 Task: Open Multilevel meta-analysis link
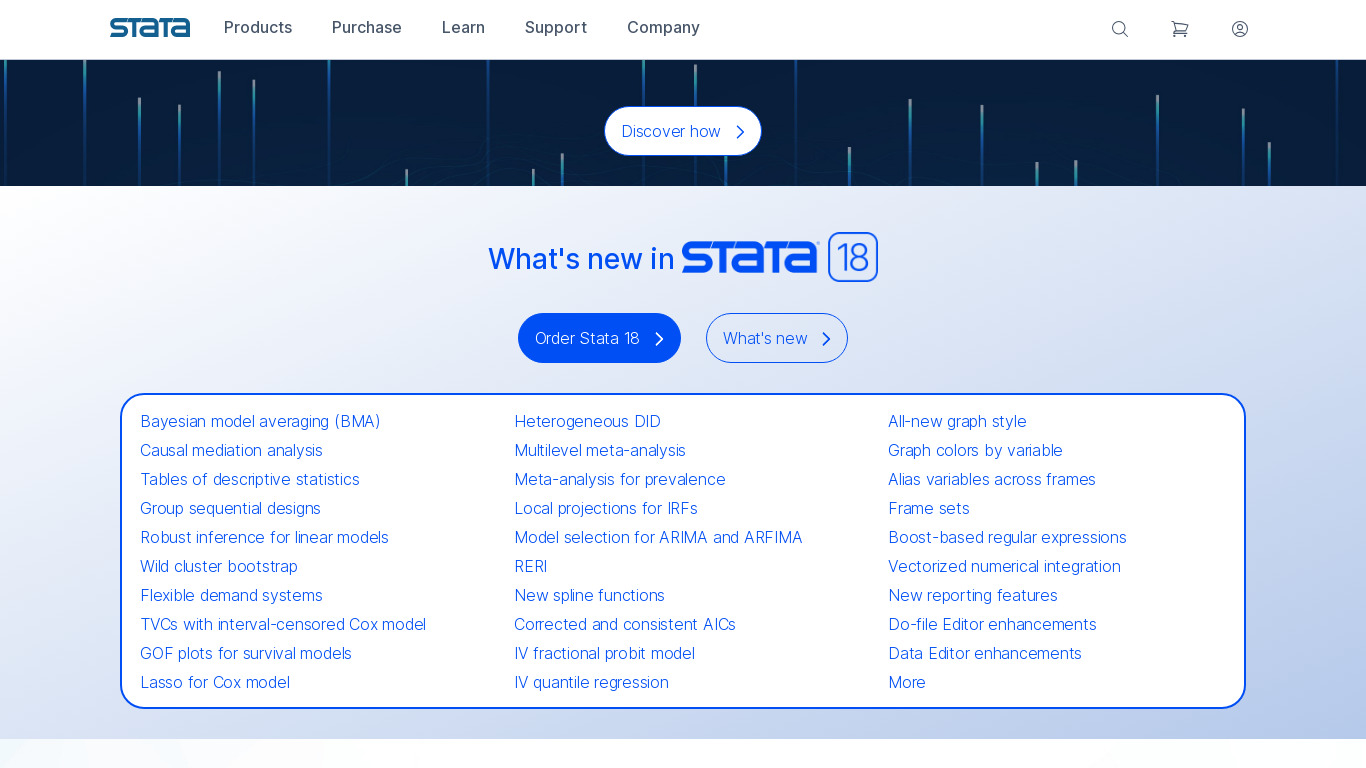[600, 451]
